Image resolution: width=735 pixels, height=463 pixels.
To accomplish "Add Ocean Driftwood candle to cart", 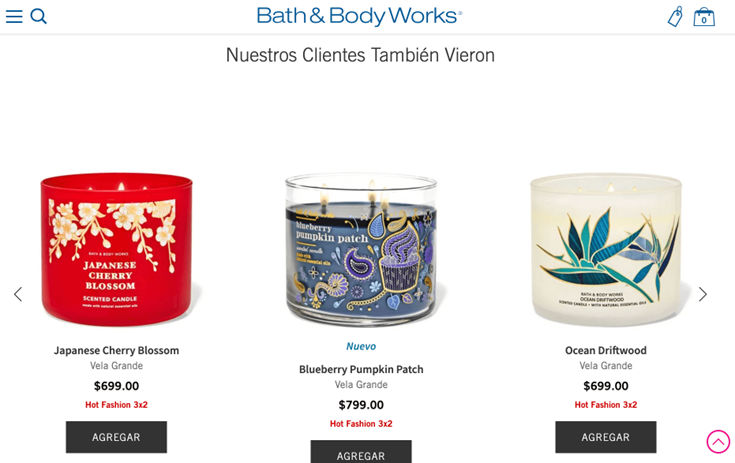I will pos(606,437).
